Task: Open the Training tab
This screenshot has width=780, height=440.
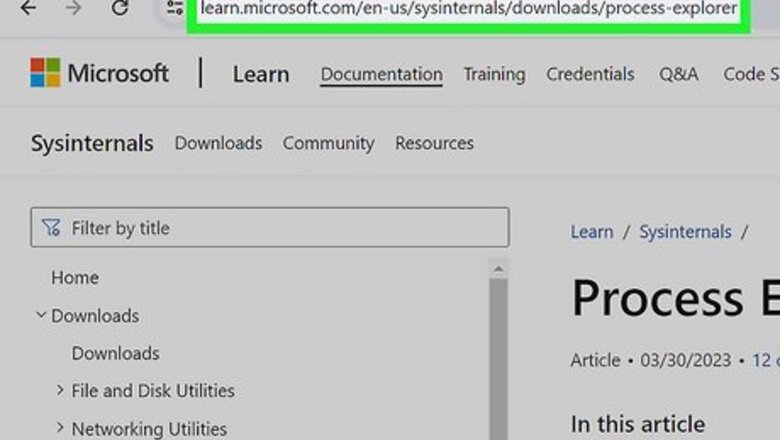Action: 494,74
